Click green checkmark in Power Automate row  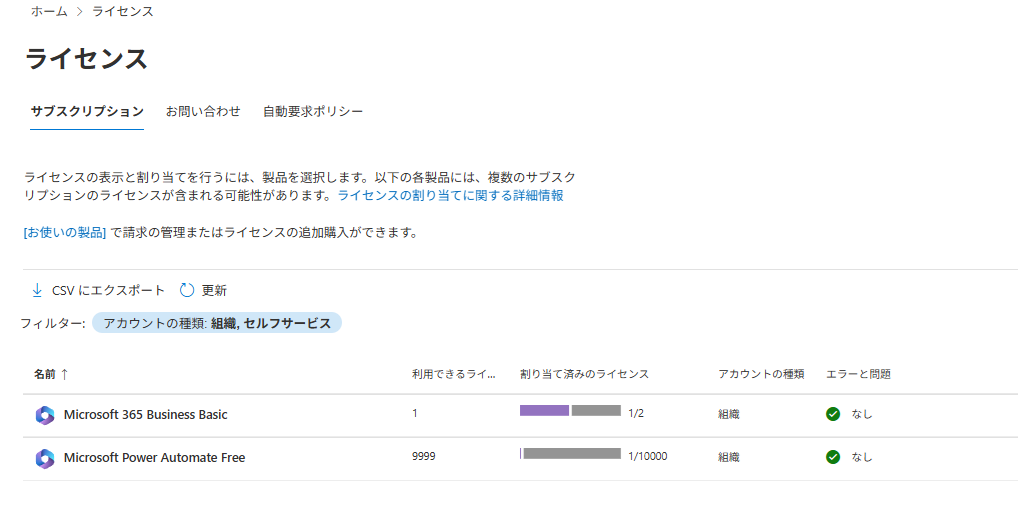(833, 457)
